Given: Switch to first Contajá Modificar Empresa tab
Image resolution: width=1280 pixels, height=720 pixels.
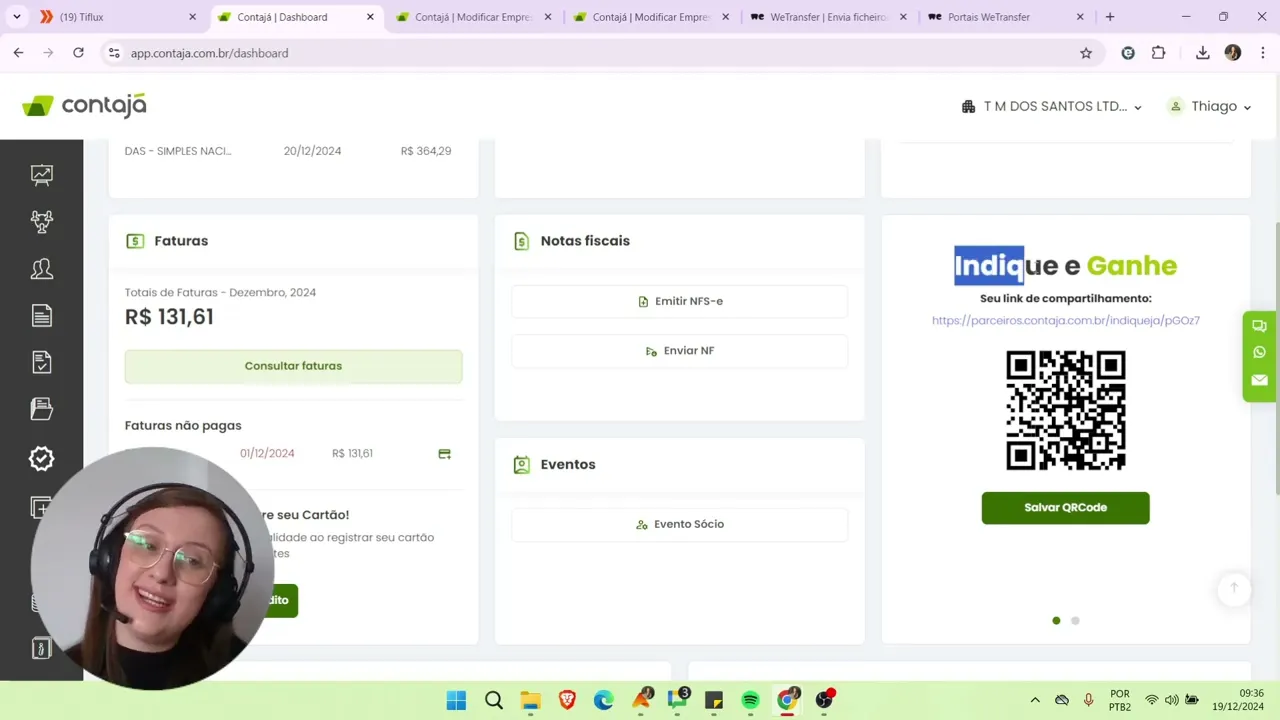Looking at the screenshot, I should click(x=474, y=17).
